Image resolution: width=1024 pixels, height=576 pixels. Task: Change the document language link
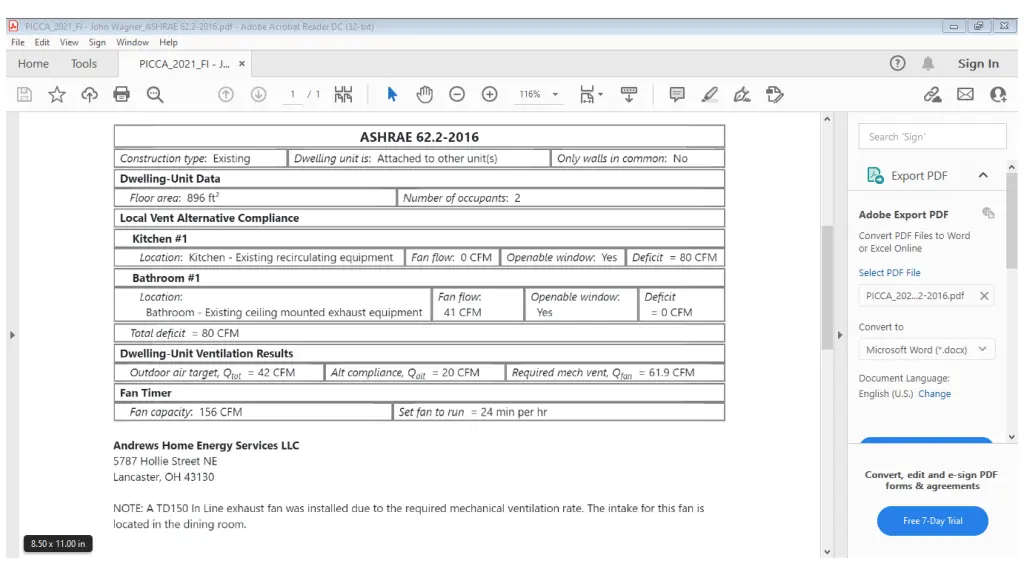point(934,394)
